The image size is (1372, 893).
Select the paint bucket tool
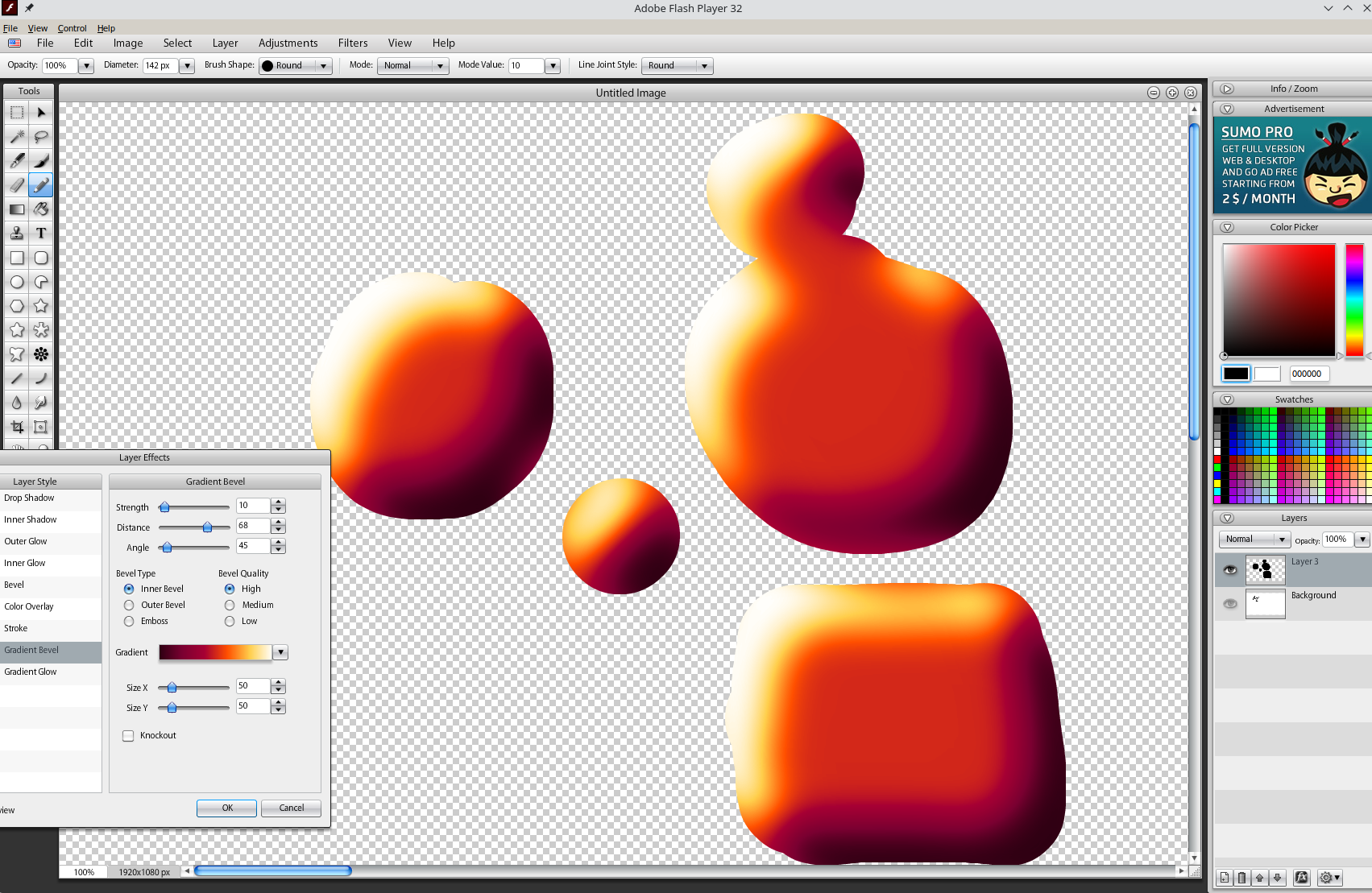tap(41, 209)
